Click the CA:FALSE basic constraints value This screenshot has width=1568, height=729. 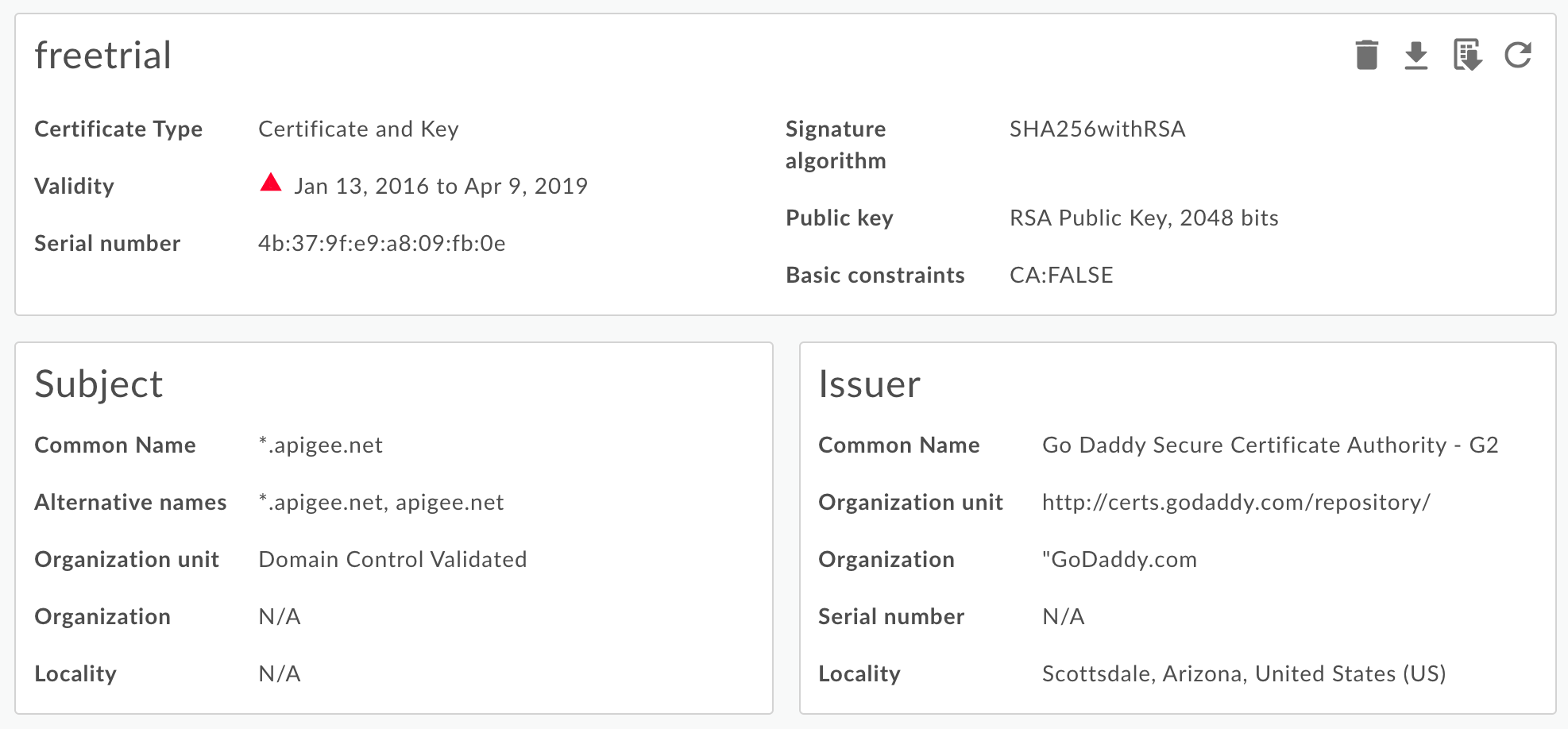click(1061, 275)
